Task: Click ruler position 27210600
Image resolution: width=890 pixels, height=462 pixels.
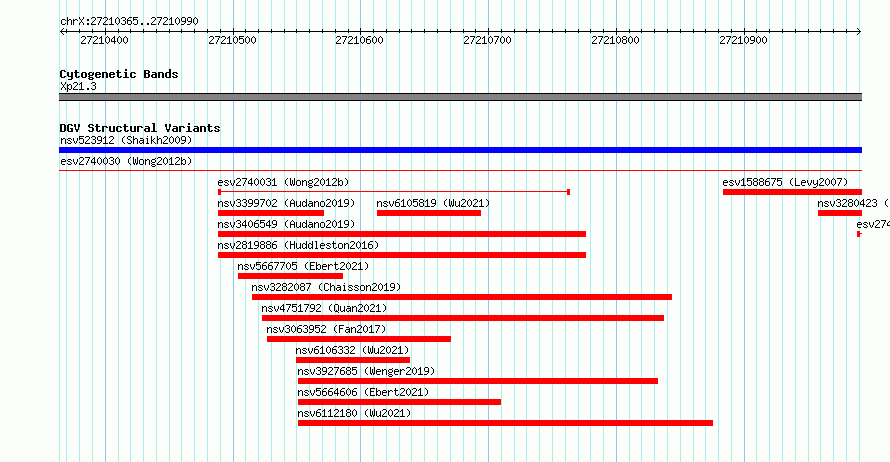Action: (x=359, y=40)
